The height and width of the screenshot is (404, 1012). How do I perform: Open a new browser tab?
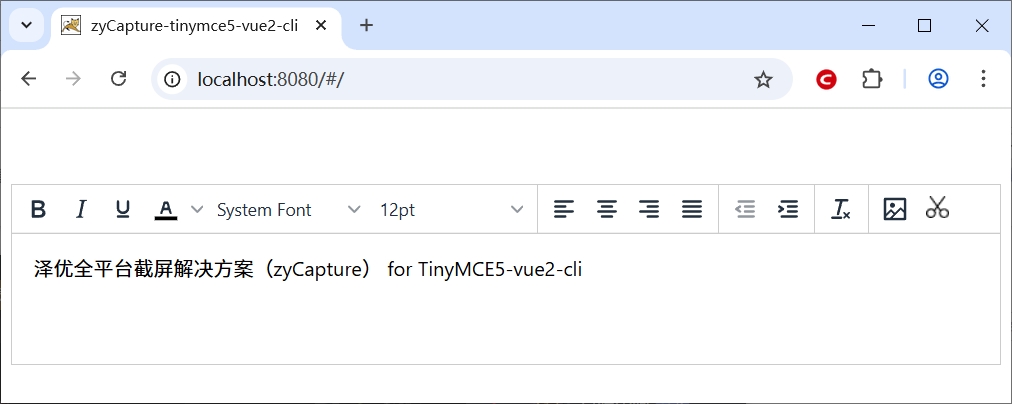(366, 25)
